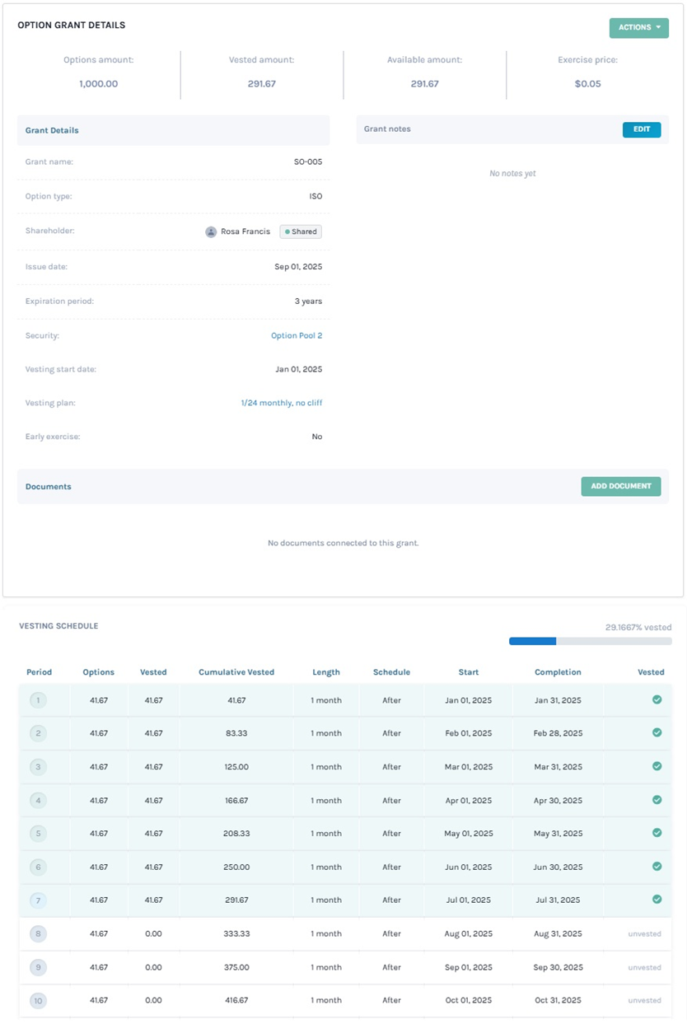Click the Edit grant notes button
The height and width of the screenshot is (1024, 687).
641,130
